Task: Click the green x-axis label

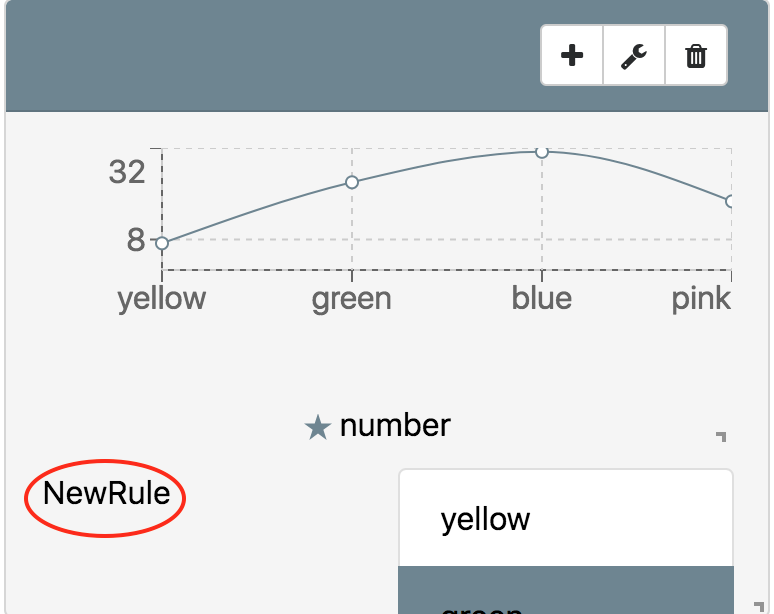Action: [352, 299]
